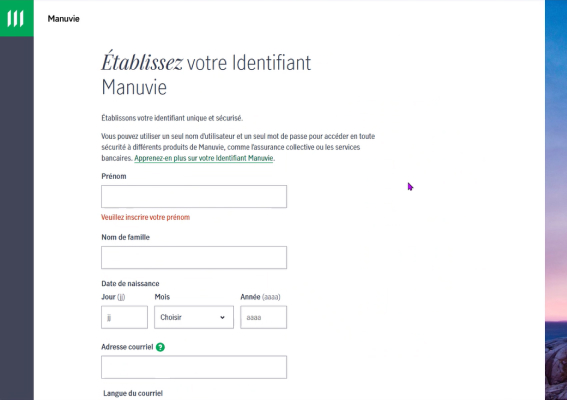The image size is (567, 400).
Task: Click the Langue du courriel label
Action: point(133,393)
